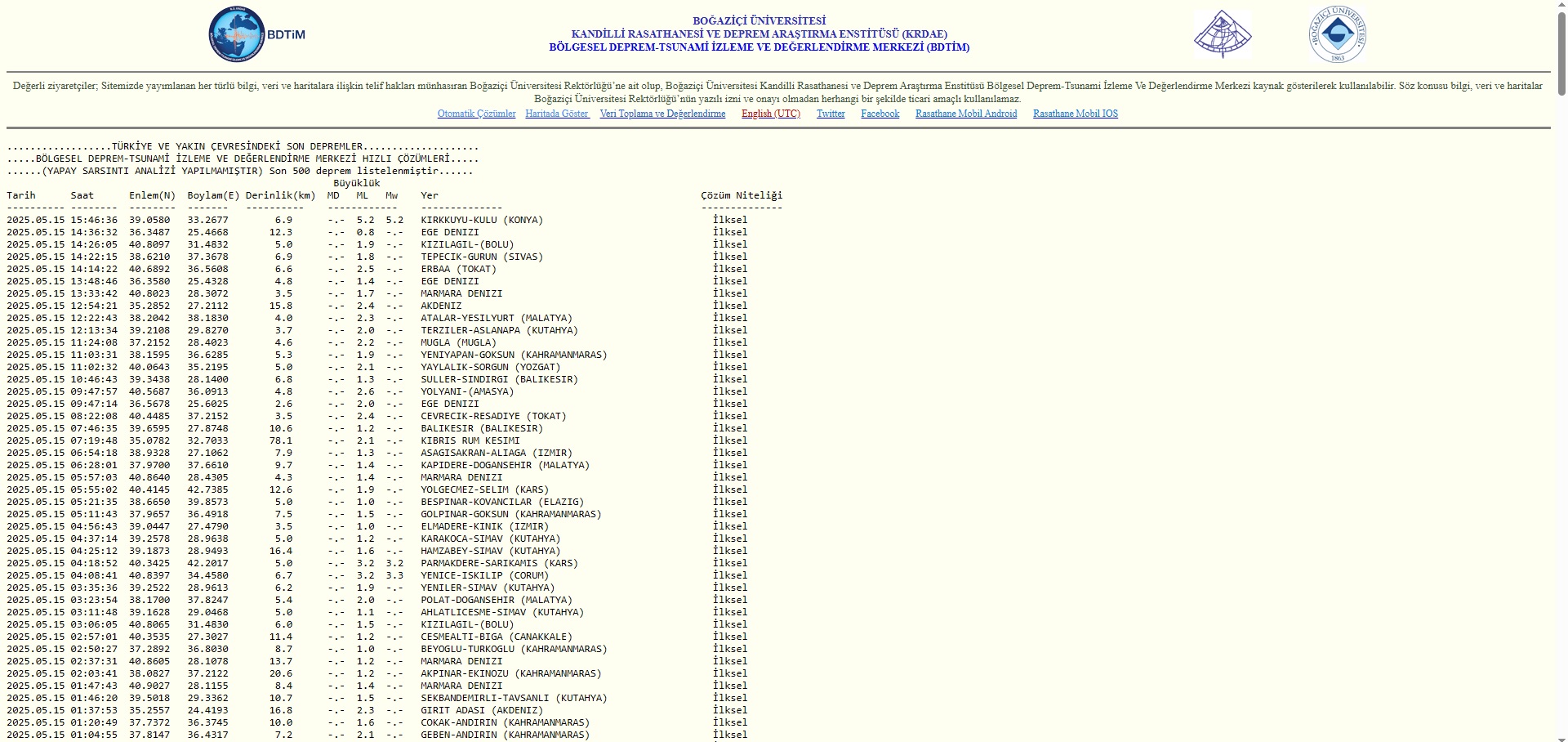Click latitude value 39.0580
The image size is (1568, 742).
149,220
